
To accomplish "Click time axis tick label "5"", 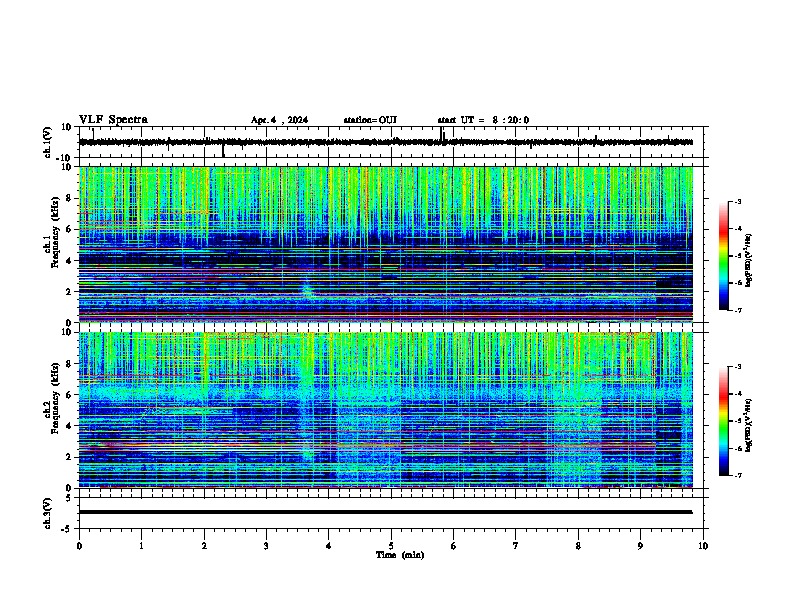I will tap(391, 545).
